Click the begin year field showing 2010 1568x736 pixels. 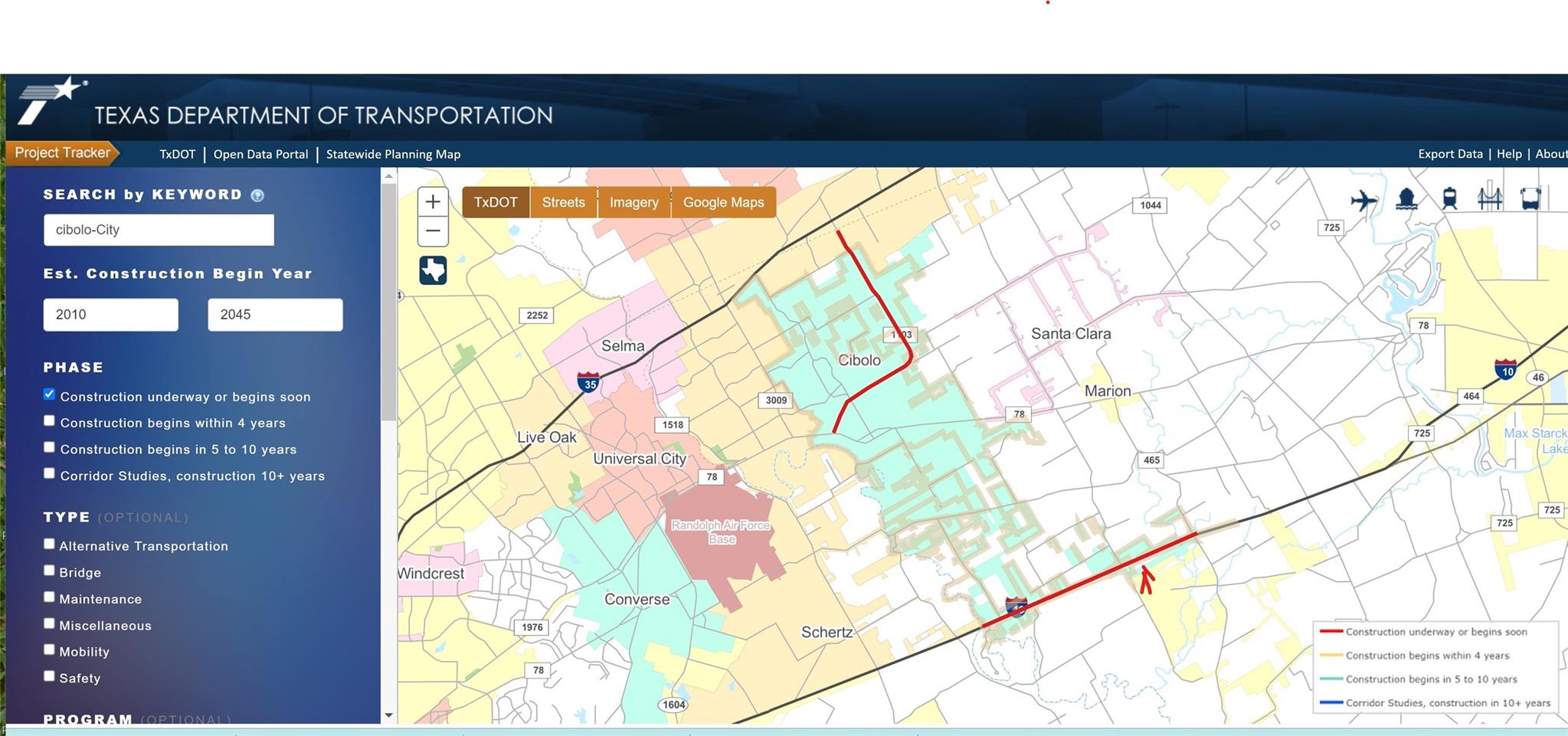111,315
